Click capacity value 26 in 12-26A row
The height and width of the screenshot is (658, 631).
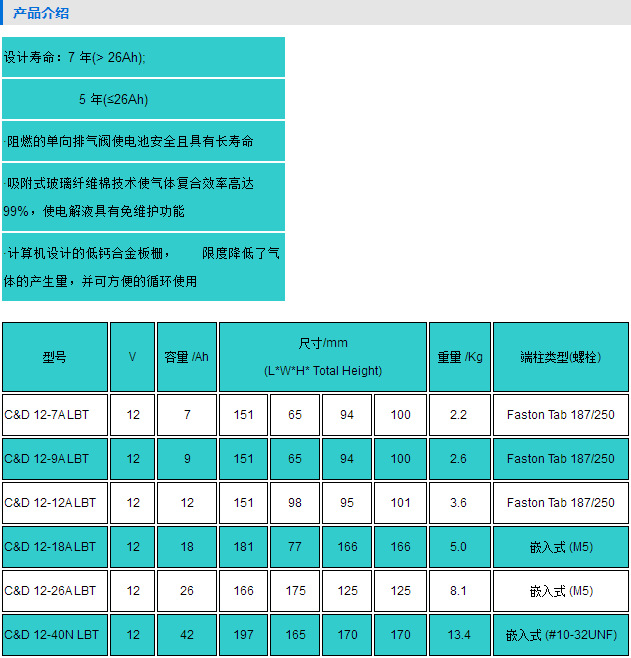pos(187,591)
